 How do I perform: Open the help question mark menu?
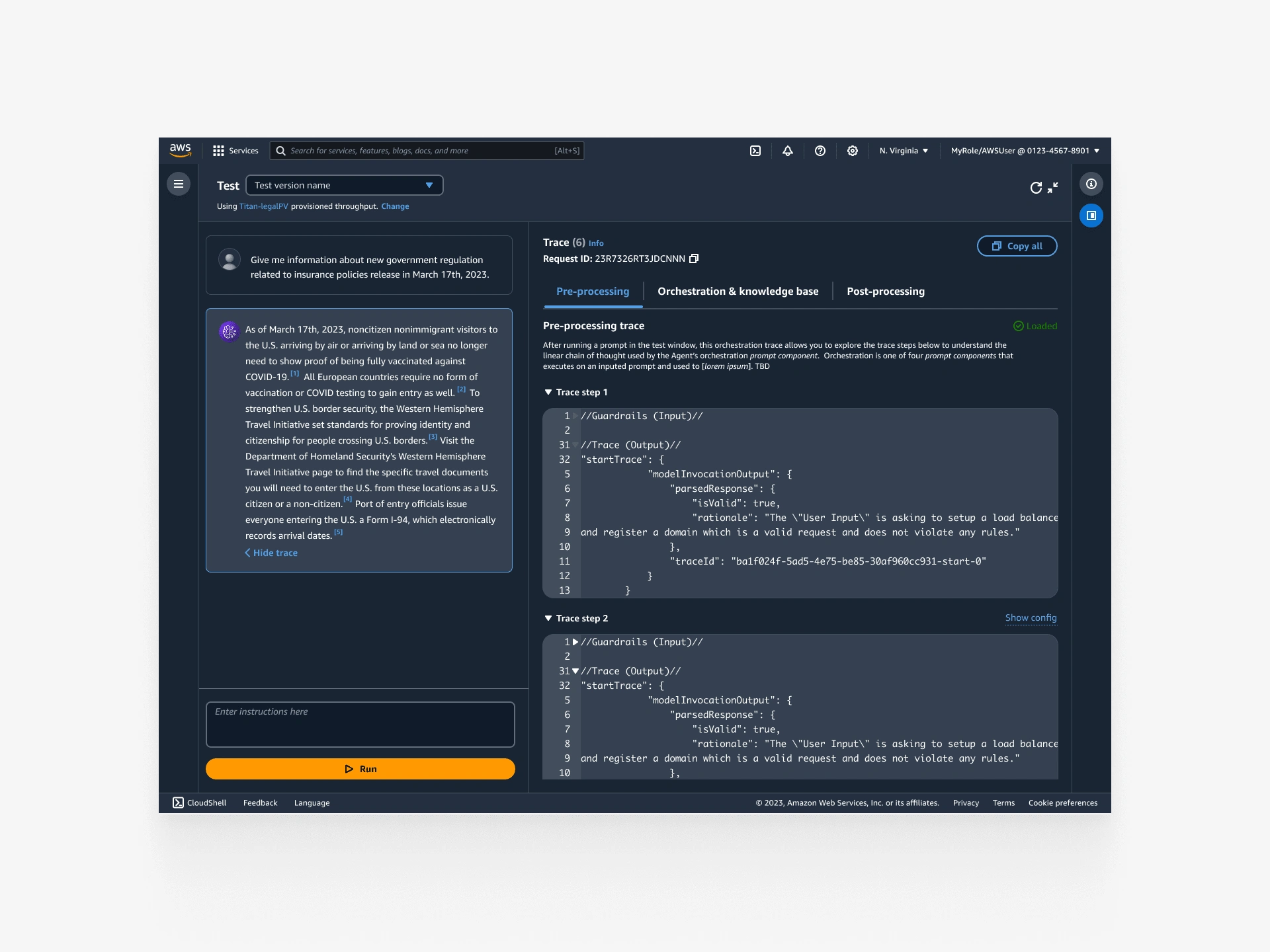[x=820, y=151]
